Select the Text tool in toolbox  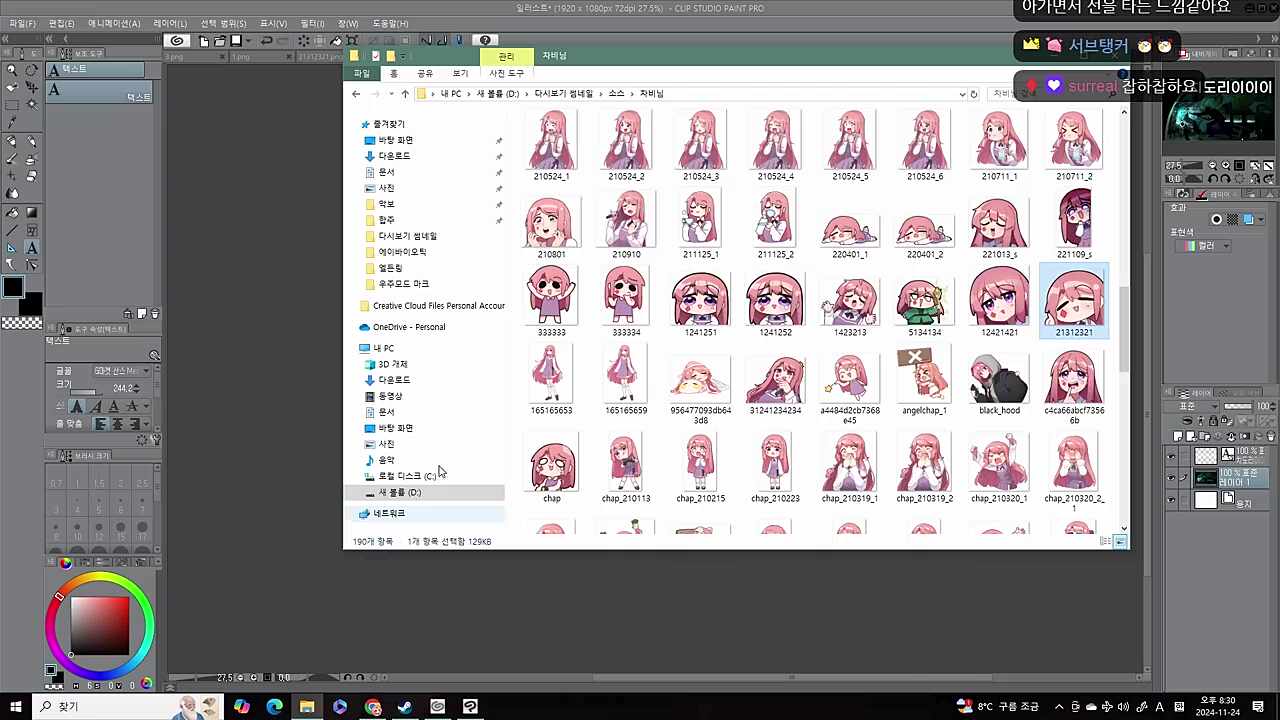click(32, 248)
